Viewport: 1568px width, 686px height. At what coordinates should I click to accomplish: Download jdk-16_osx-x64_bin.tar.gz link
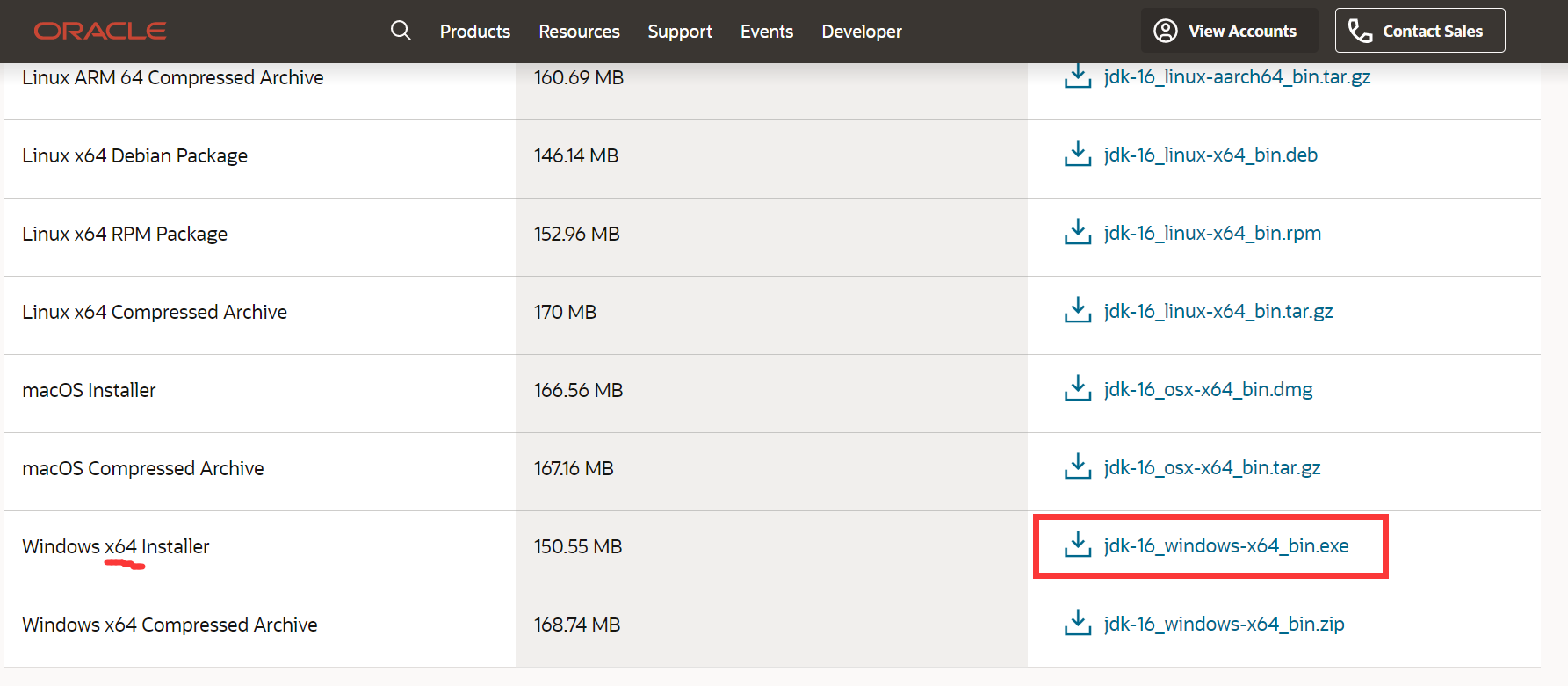1212,467
